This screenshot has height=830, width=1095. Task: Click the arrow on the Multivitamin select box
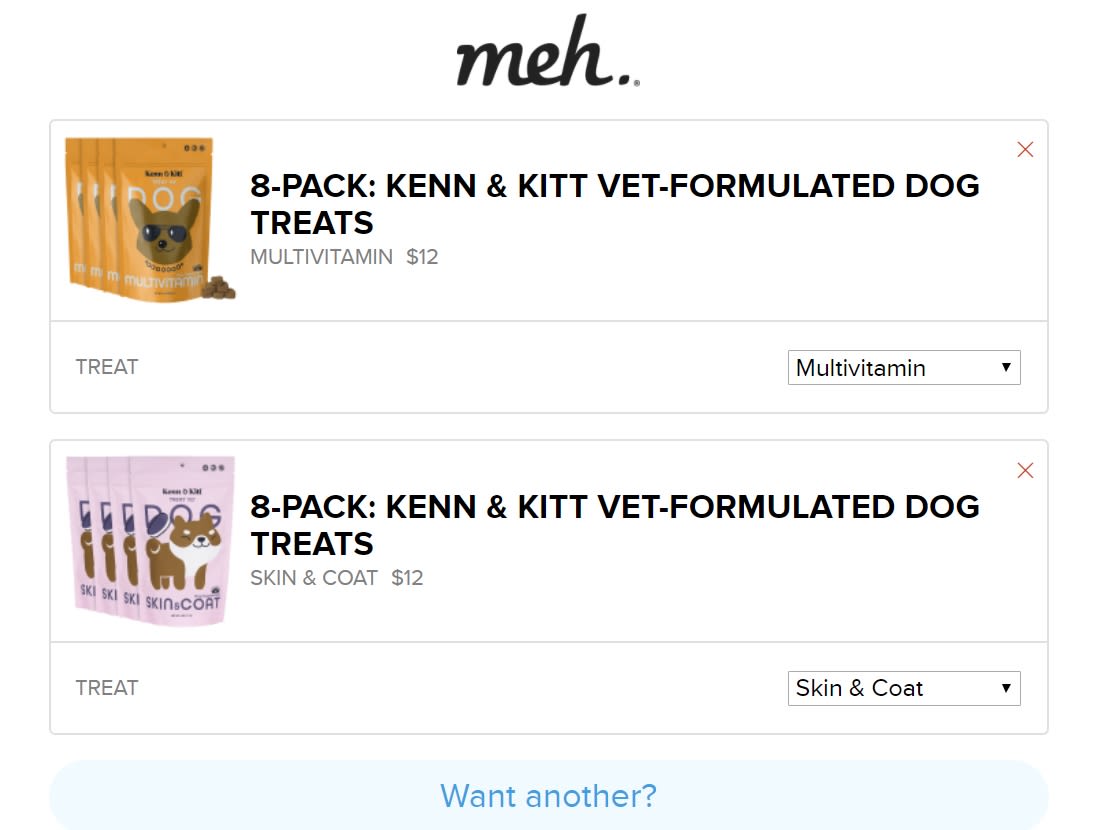click(1006, 368)
